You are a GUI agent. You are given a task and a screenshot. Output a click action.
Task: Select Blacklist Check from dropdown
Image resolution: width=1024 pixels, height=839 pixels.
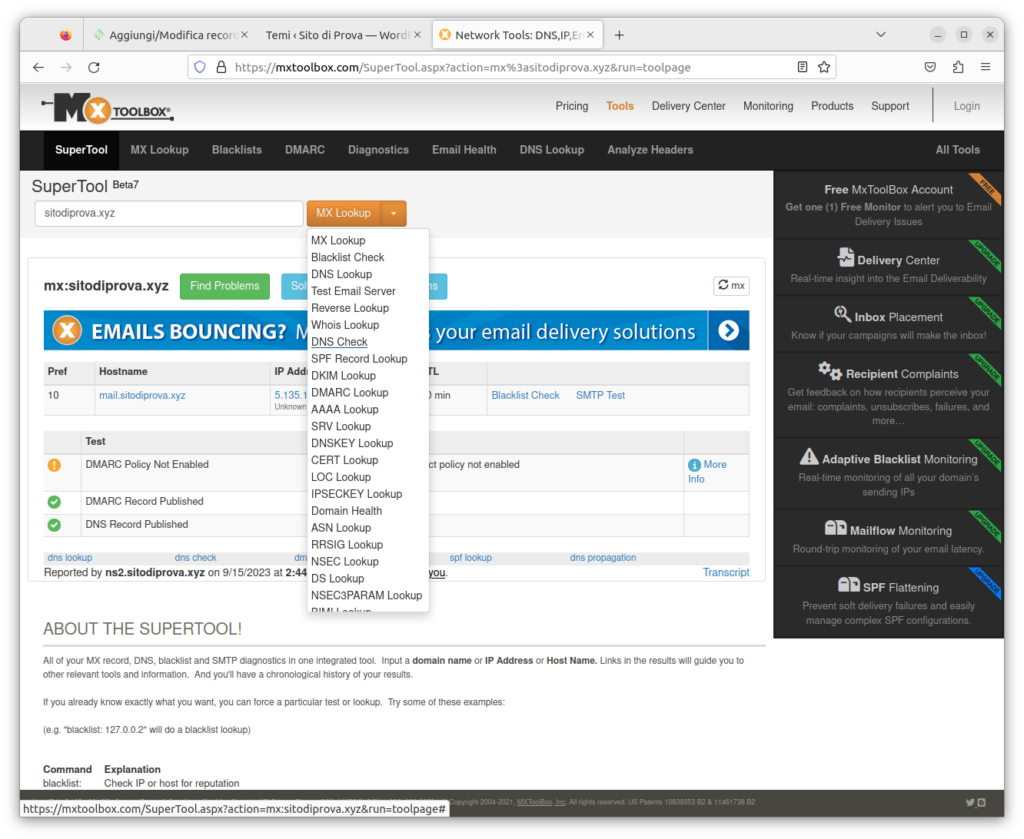347,257
